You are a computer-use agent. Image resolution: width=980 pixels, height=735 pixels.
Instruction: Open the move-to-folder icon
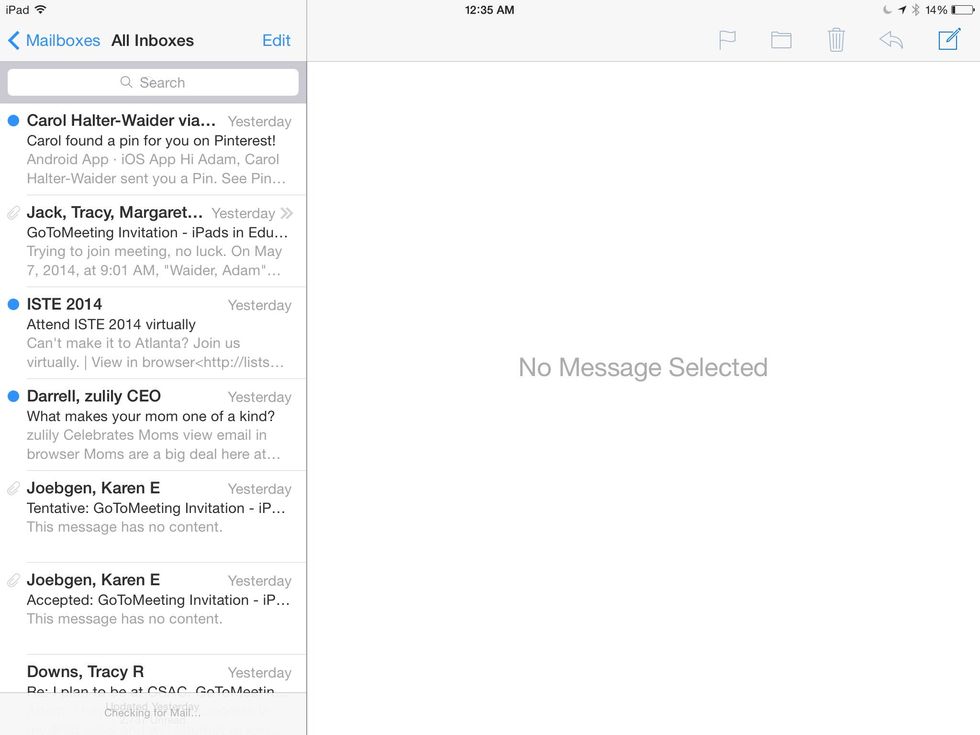tap(781, 40)
